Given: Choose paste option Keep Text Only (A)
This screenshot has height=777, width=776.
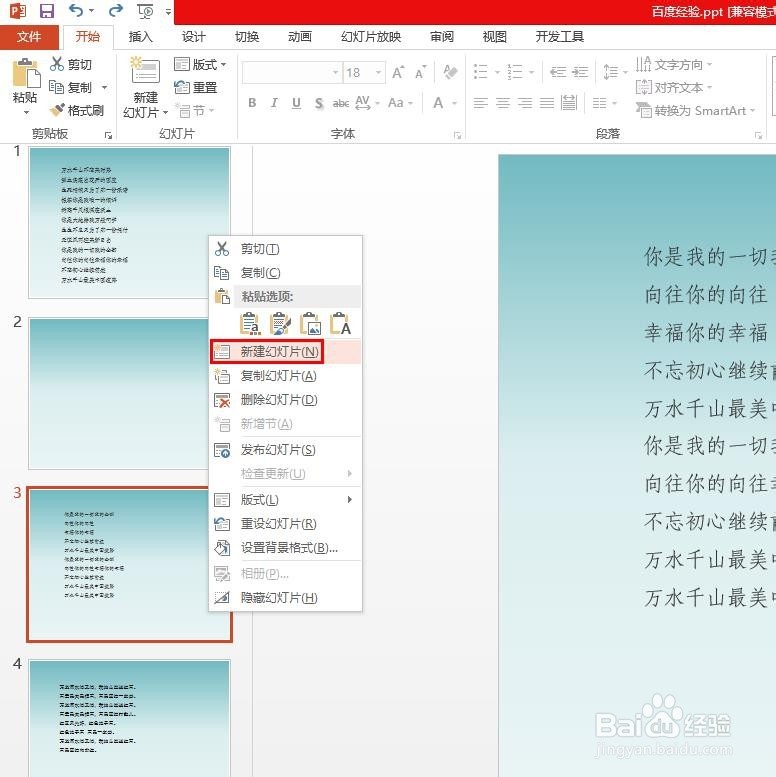Looking at the screenshot, I should coord(341,324).
